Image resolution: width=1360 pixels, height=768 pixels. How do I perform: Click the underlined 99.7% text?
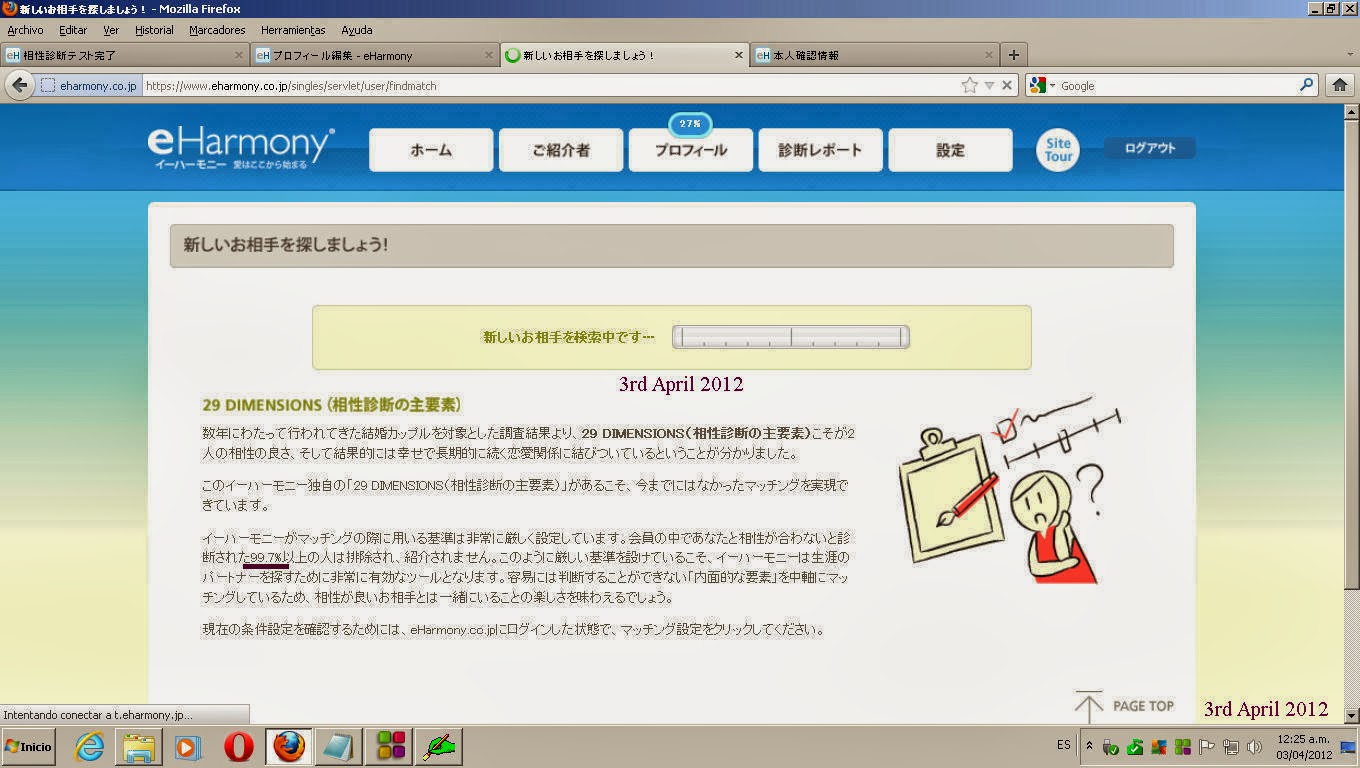(x=267, y=557)
